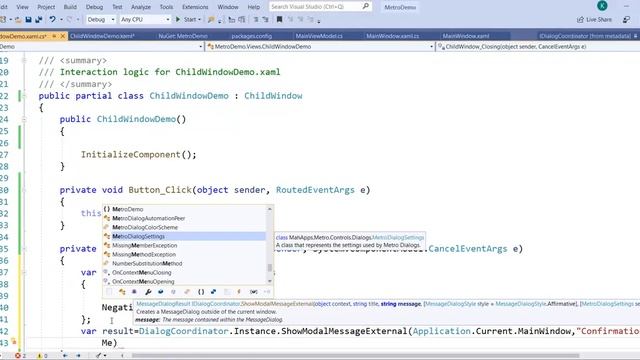Click the Undo arrow icon
The height and width of the screenshot is (360, 640).
click(53, 19)
